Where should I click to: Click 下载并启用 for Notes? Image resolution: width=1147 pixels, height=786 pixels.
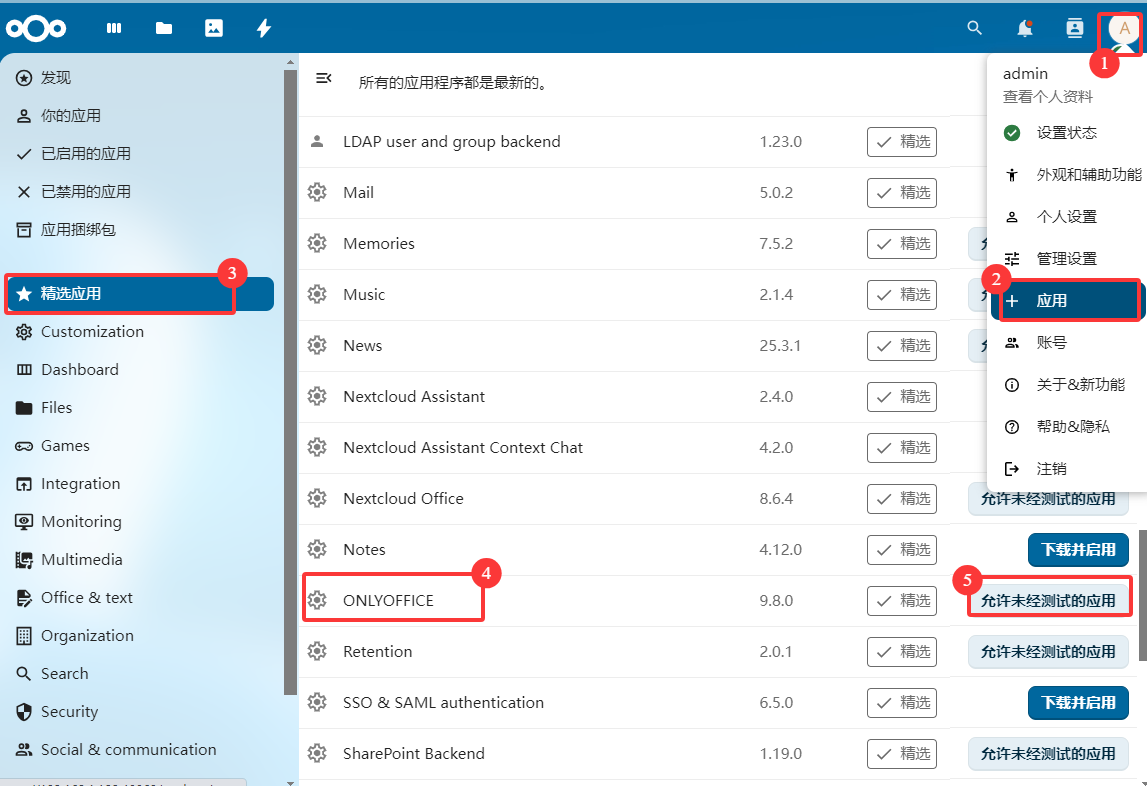tap(1078, 550)
